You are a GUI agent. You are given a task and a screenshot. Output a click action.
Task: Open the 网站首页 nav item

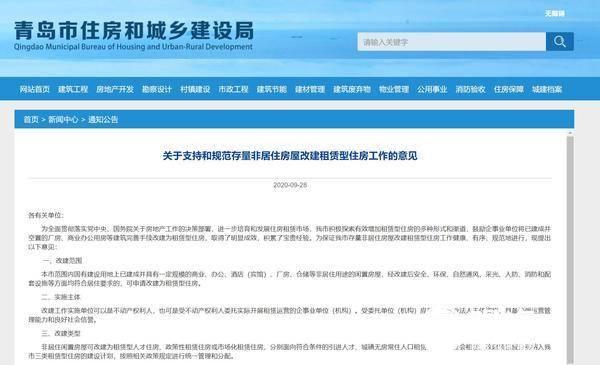coord(35,89)
